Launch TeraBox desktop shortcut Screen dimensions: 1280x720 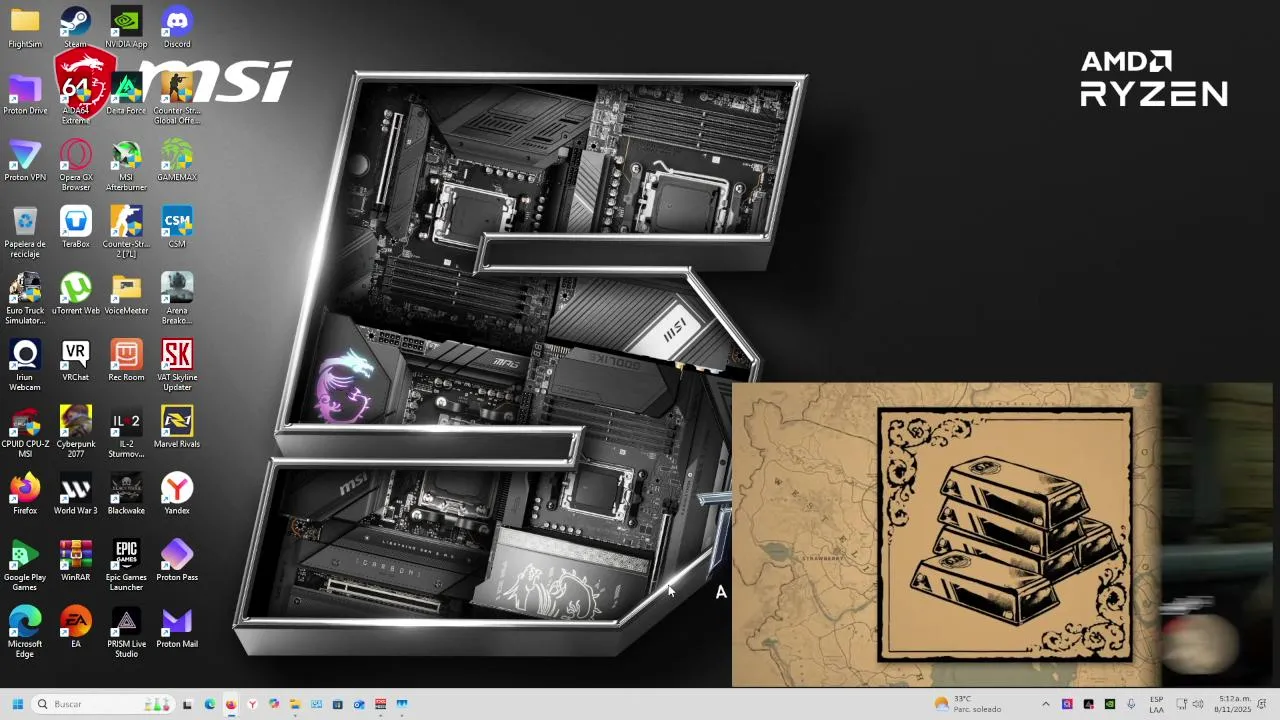coord(75,227)
